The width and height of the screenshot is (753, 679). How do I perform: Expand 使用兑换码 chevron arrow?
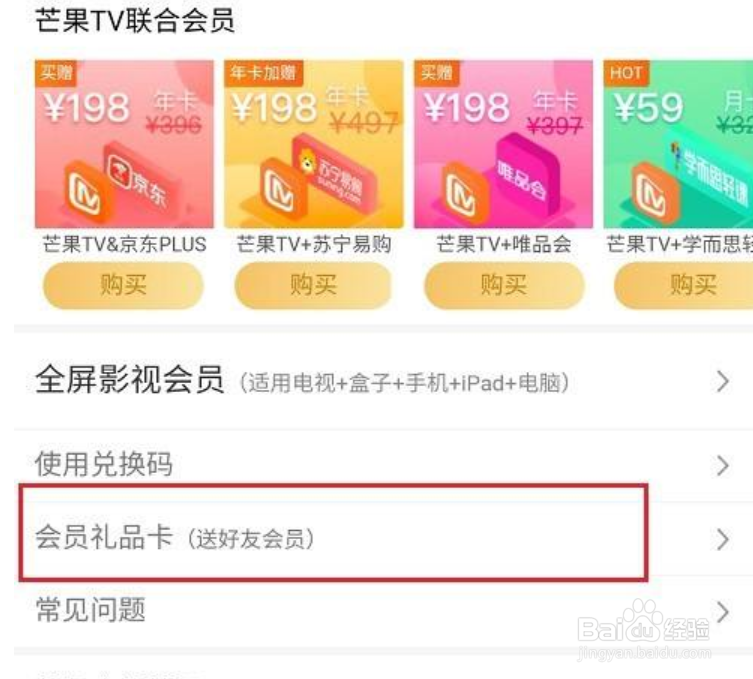(722, 466)
